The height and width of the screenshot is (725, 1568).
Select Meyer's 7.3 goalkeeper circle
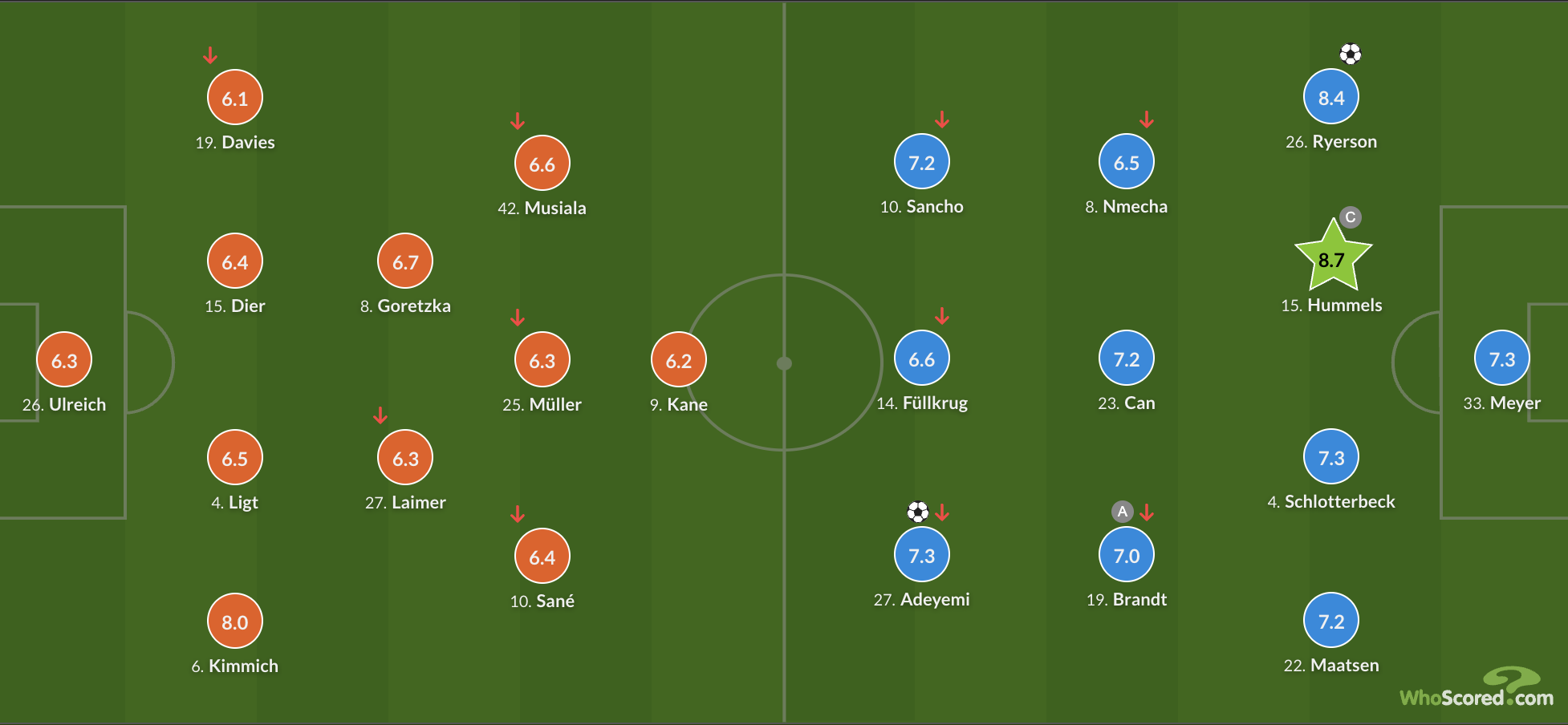pos(1502,358)
